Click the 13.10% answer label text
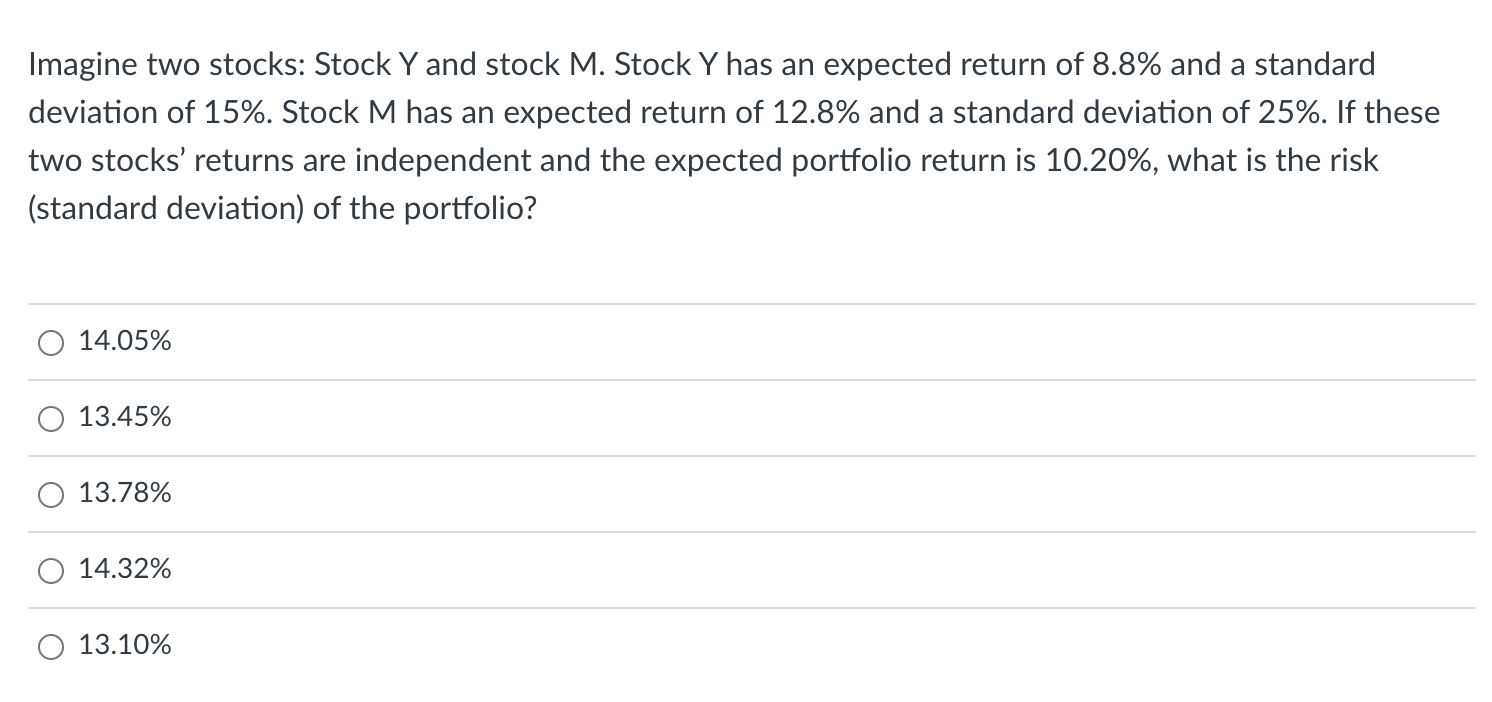 [x=124, y=645]
